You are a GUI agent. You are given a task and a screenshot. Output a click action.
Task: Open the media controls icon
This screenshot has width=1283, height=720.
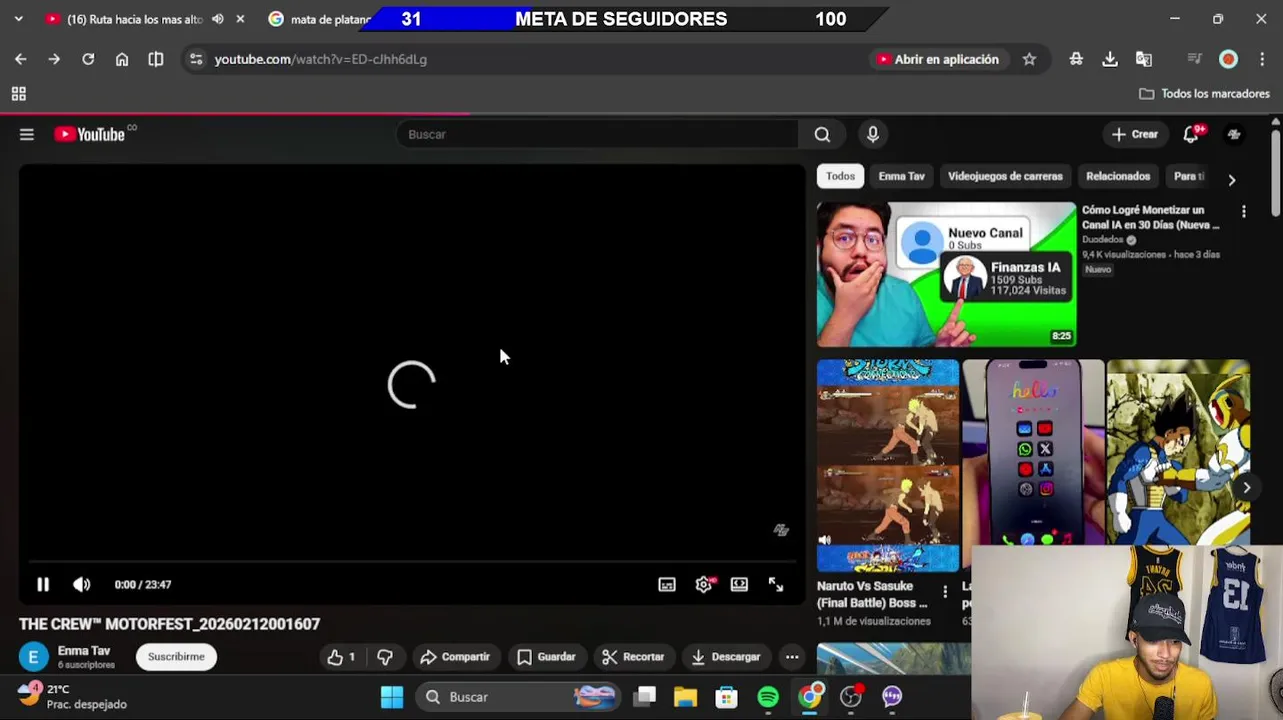(x=1194, y=59)
